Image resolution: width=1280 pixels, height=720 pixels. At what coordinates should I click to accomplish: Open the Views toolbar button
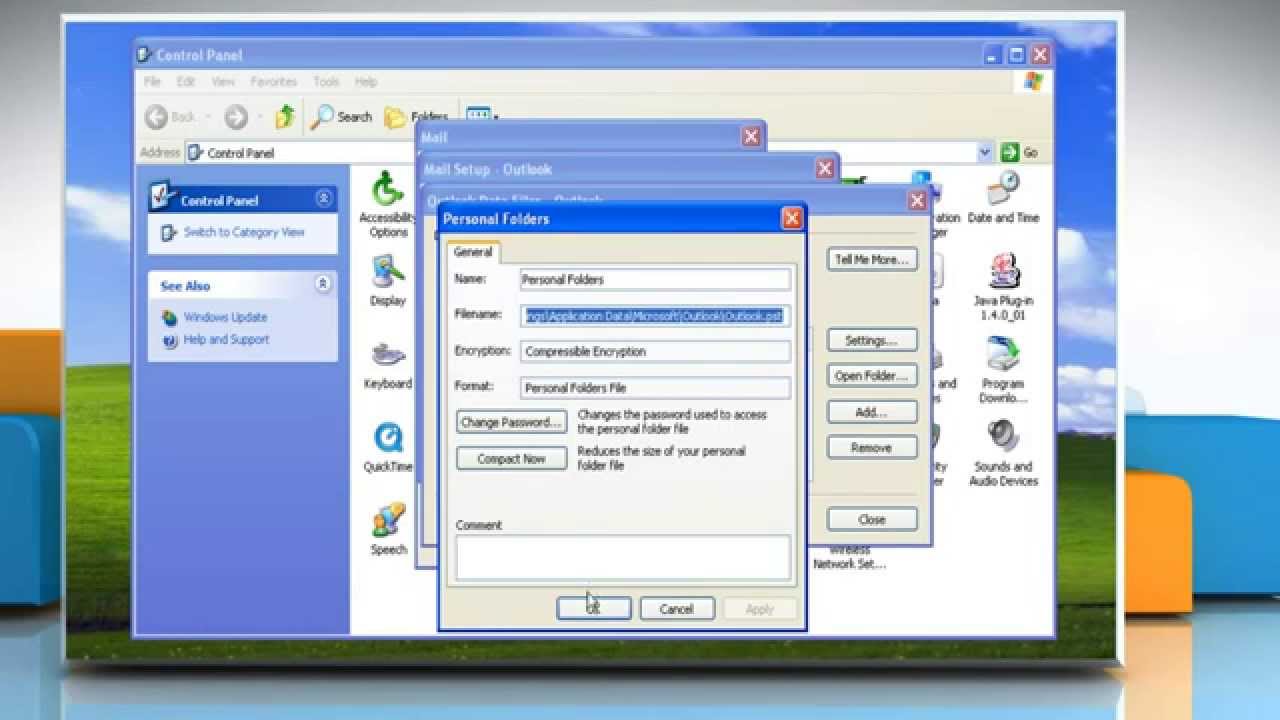coord(482,115)
